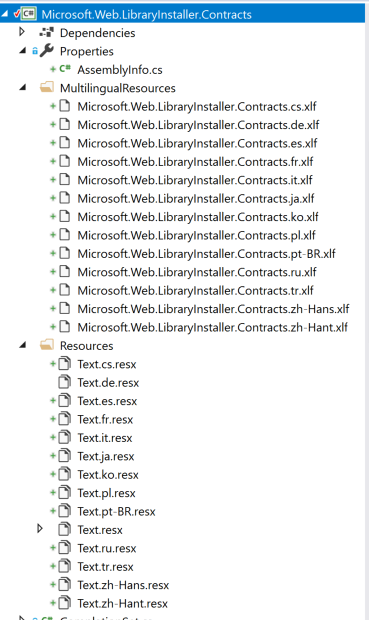Select Text.it.resx file name
The height and width of the screenshot is (620, 369).
tap(105, 438)
